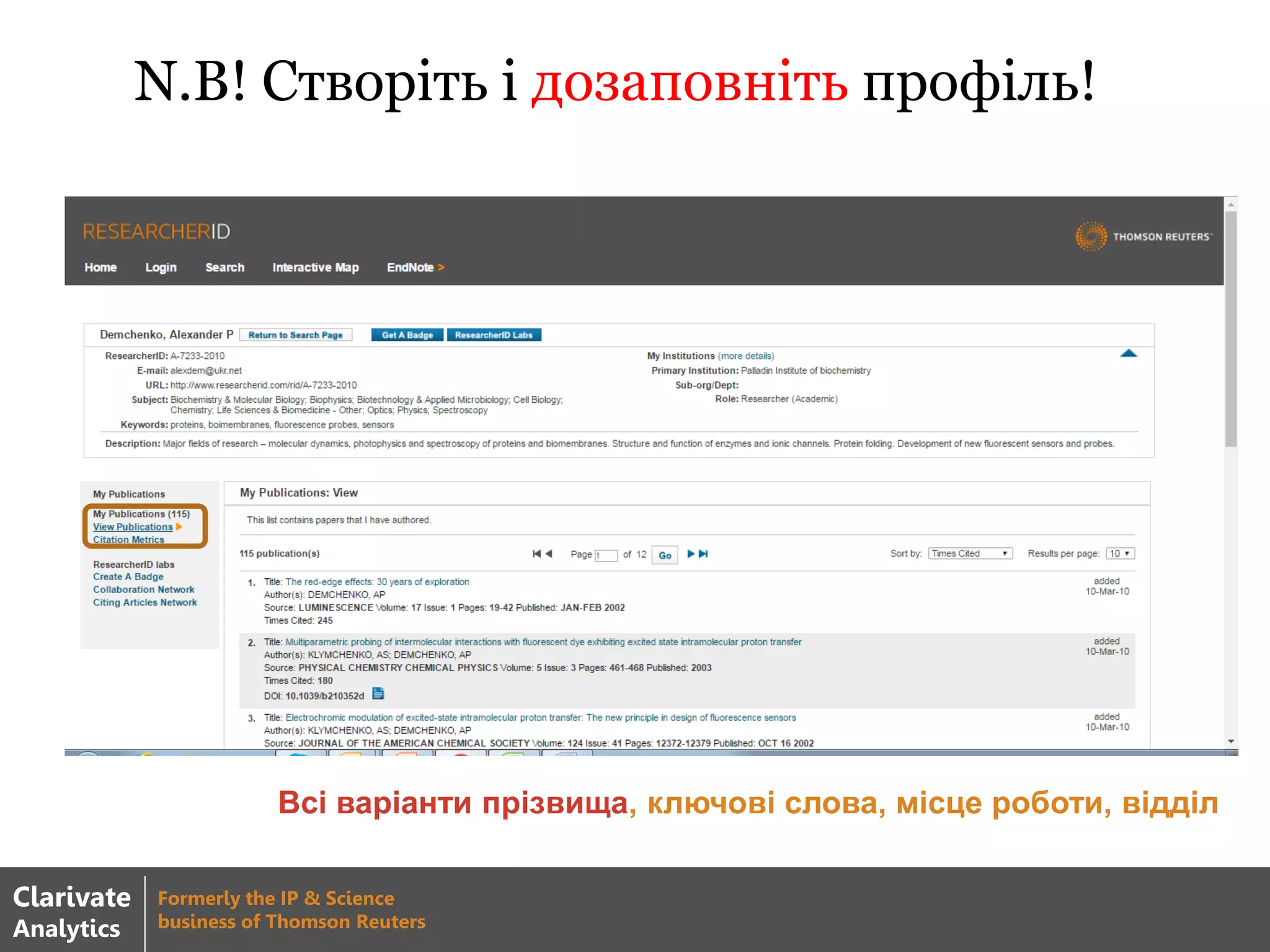This screenshot has width=1270, height=952.
Task: Click the e-mail alexdem@ukr.net
Action: point(206,371)
